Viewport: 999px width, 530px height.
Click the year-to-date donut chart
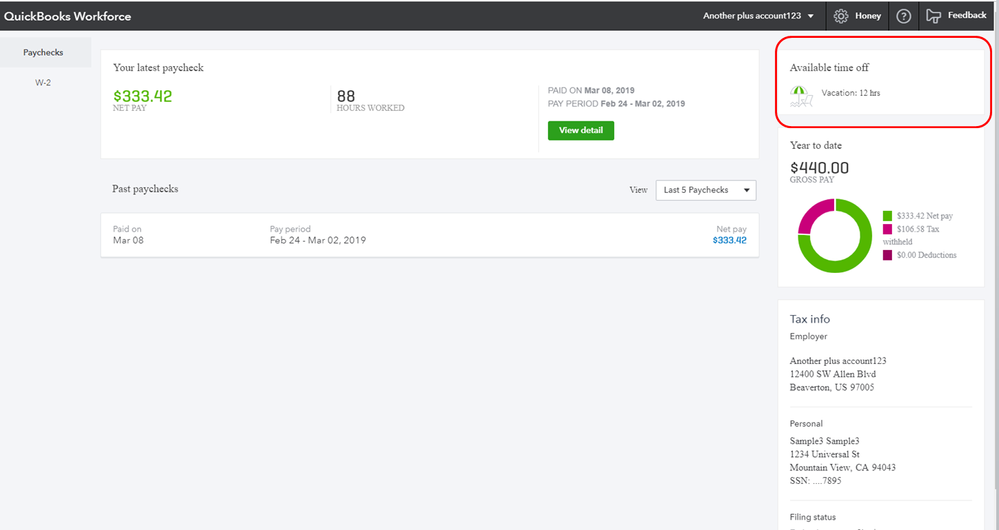(x=835, y=236)
